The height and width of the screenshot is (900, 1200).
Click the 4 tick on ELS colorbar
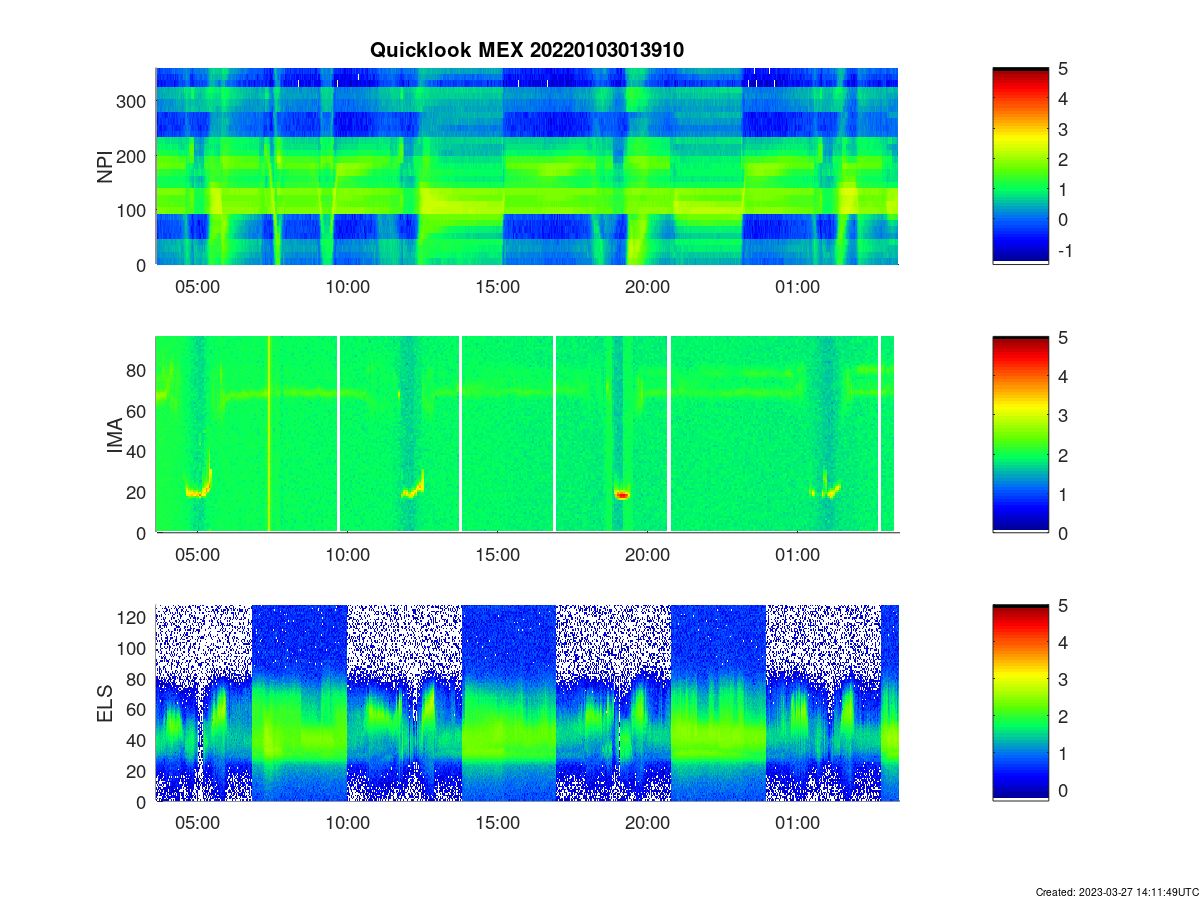pyautogui.click(x=1063, y=643)
